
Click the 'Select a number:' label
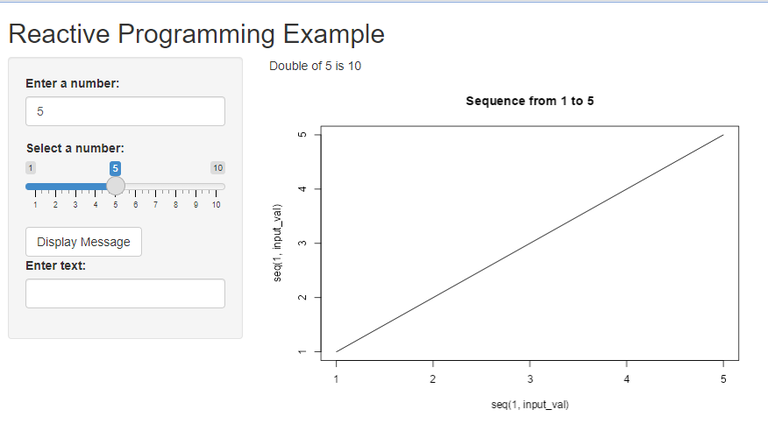coord(75,148)
